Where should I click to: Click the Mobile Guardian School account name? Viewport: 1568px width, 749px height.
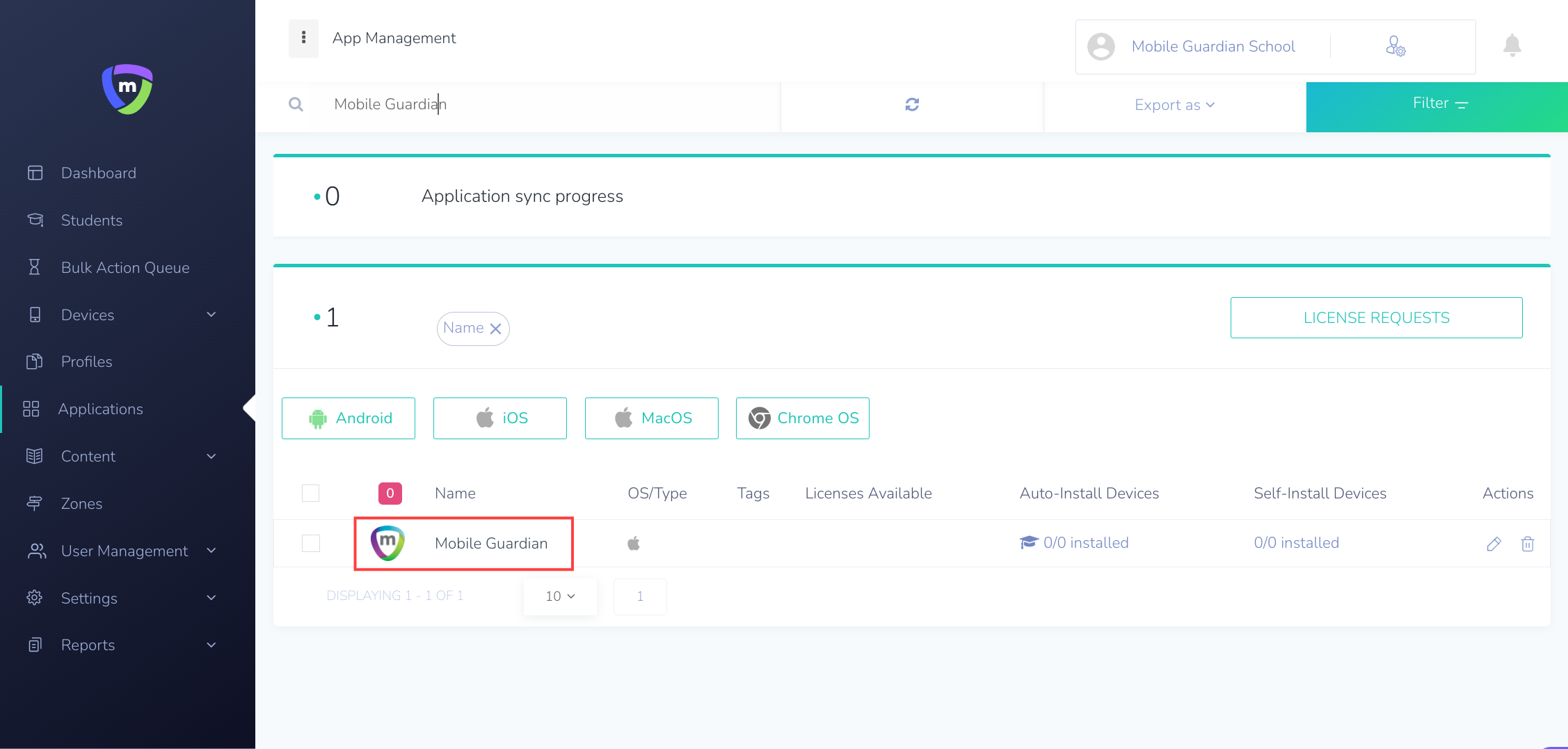(x=1213, y=47)
